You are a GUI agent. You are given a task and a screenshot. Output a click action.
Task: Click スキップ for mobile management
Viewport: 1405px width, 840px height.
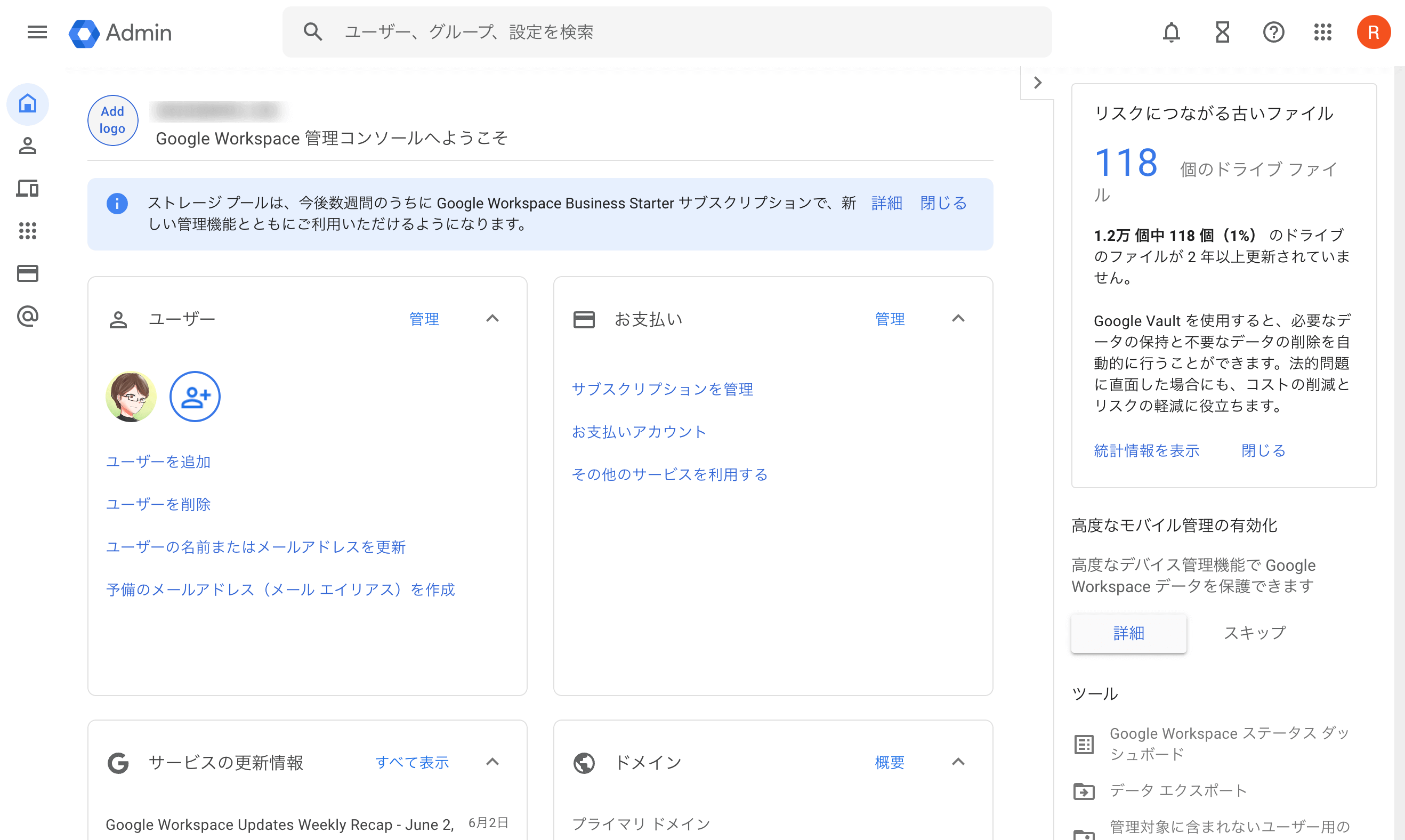click(x=1254, y=633)
